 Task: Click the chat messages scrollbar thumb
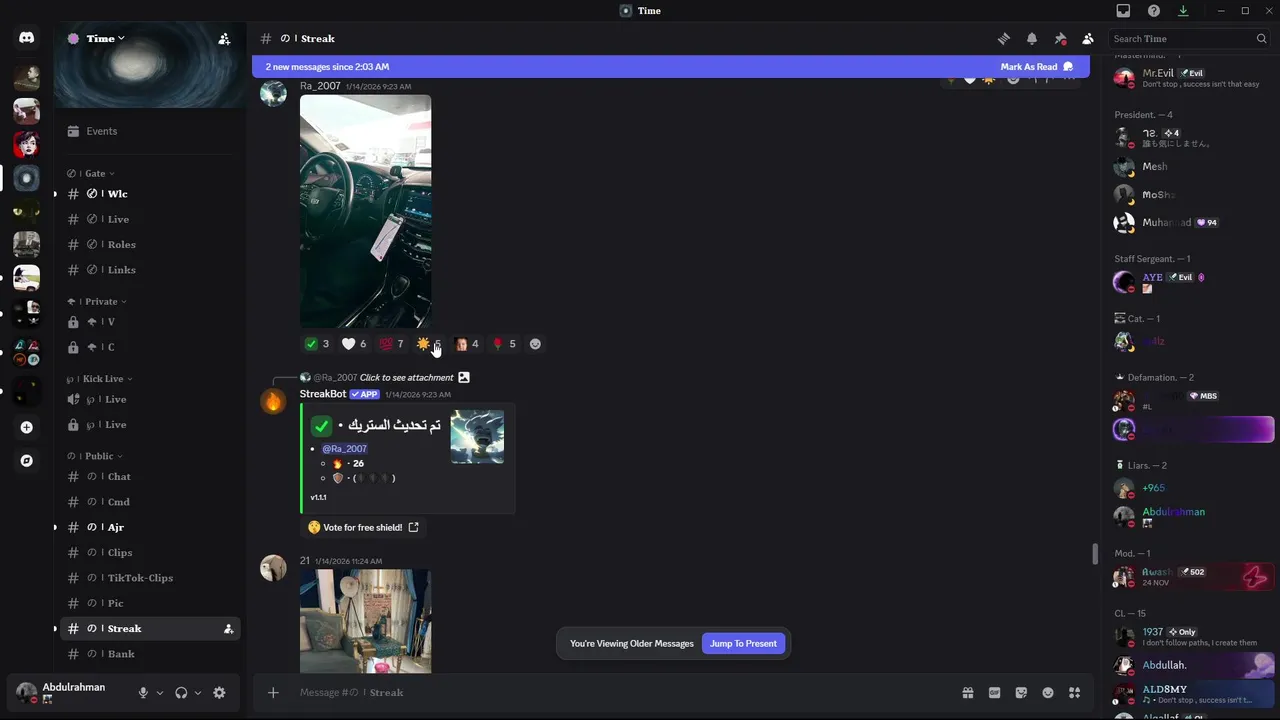pyautogui.click(x=1095, y=554)
